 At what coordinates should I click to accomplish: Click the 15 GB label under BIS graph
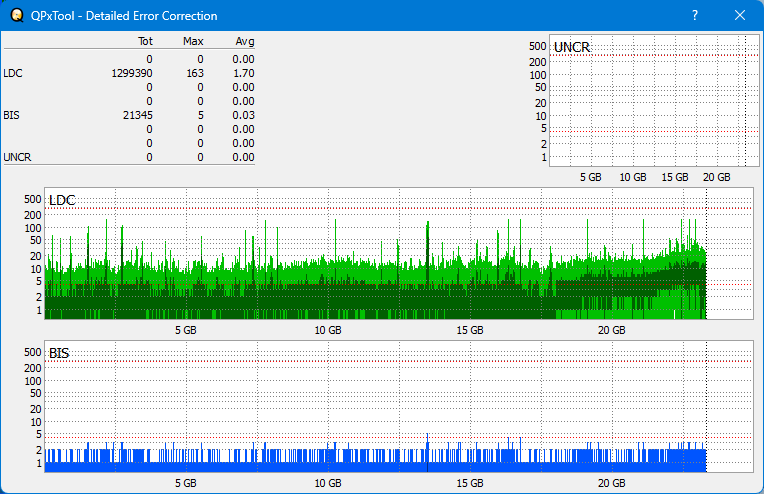click(470, 483)
